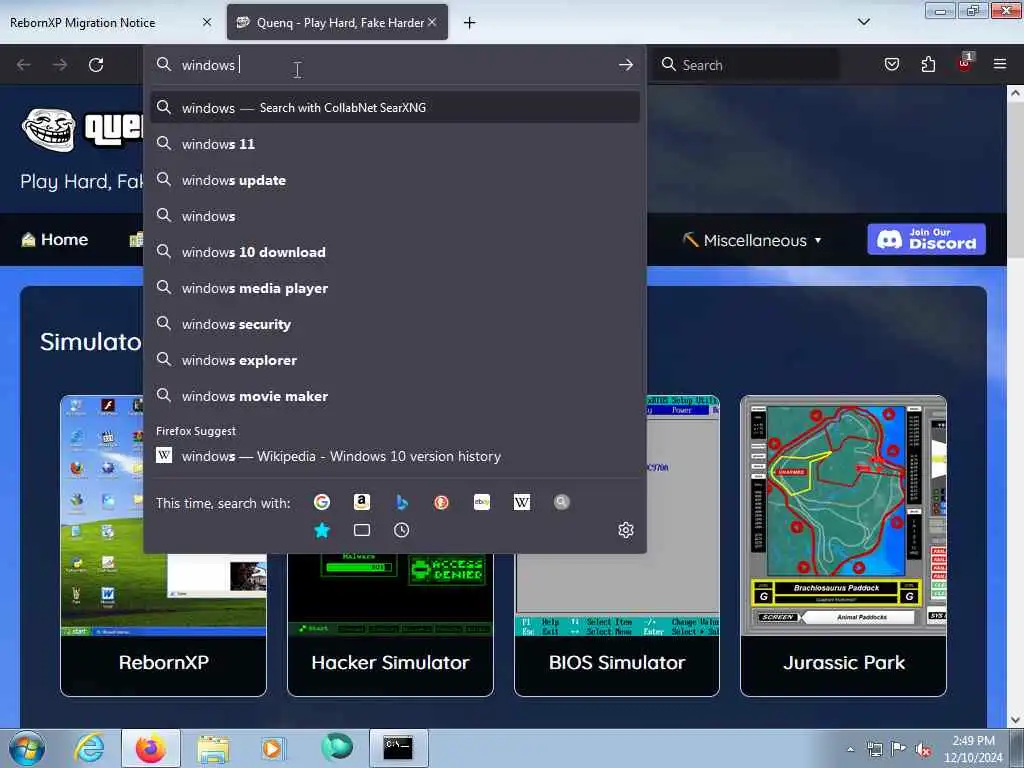
Task: Select suggestion 'windows update'
Action: [394, 180]
